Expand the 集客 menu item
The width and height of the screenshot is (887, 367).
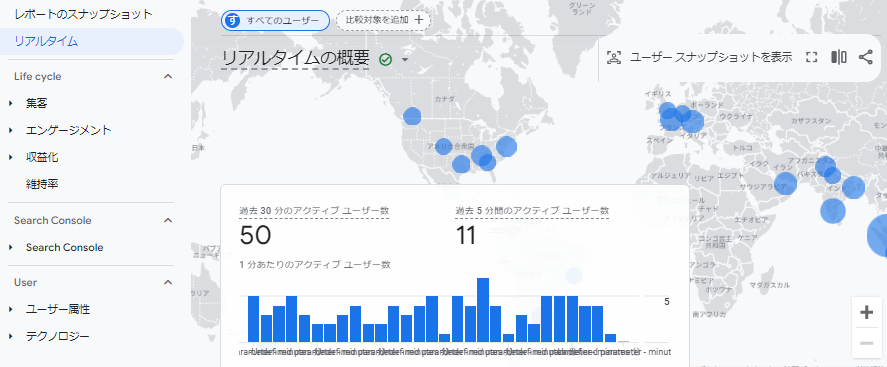point(11,103)
